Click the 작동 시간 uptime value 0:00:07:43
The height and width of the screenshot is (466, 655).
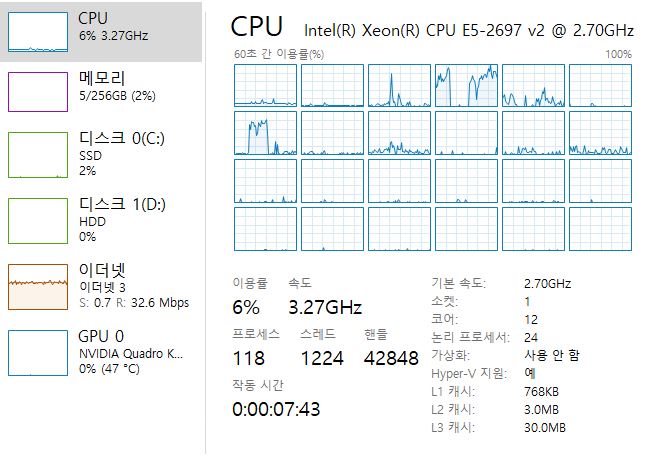click(x=276, y=409)
